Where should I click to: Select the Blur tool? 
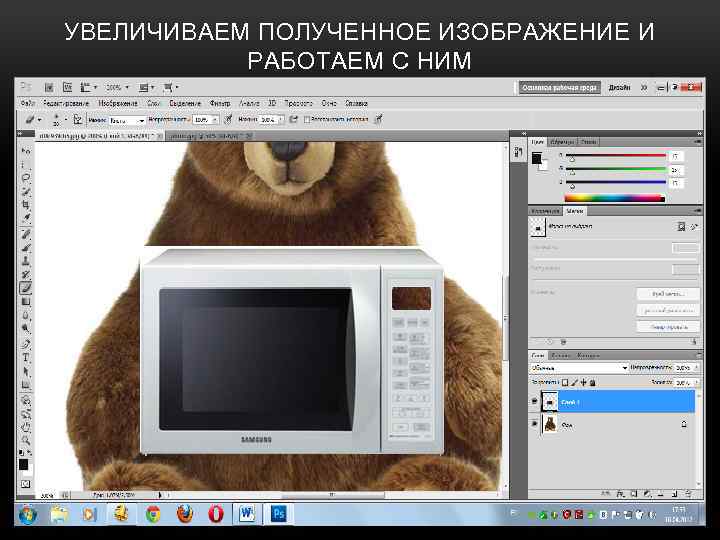coord(26,315)
